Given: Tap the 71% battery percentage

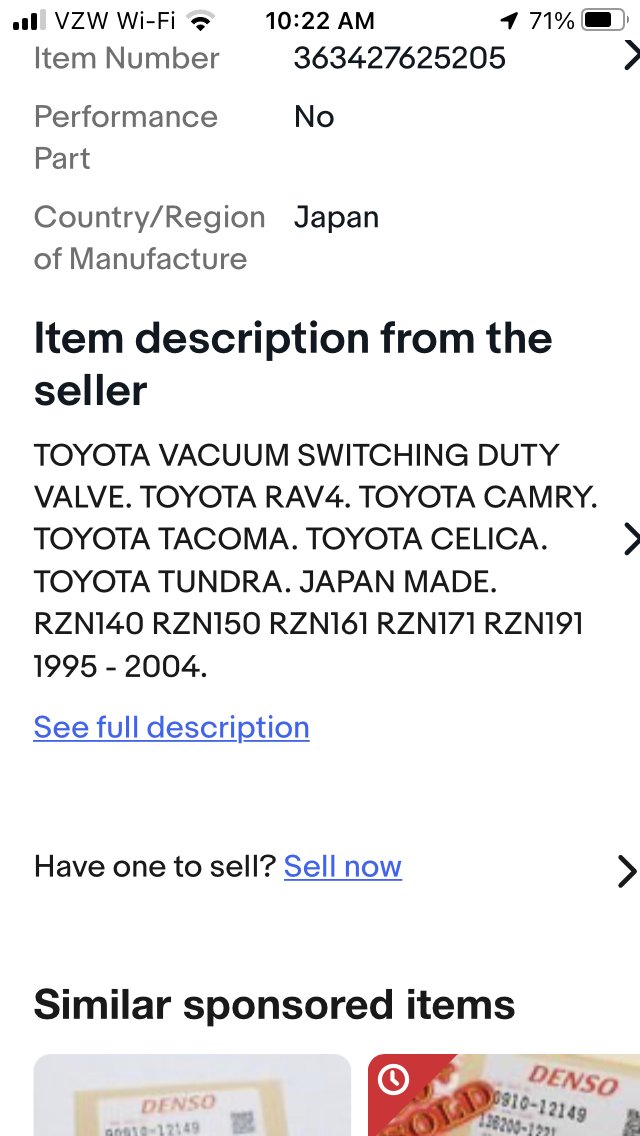Looking at the screenshot, I should (x=552, y=21).
